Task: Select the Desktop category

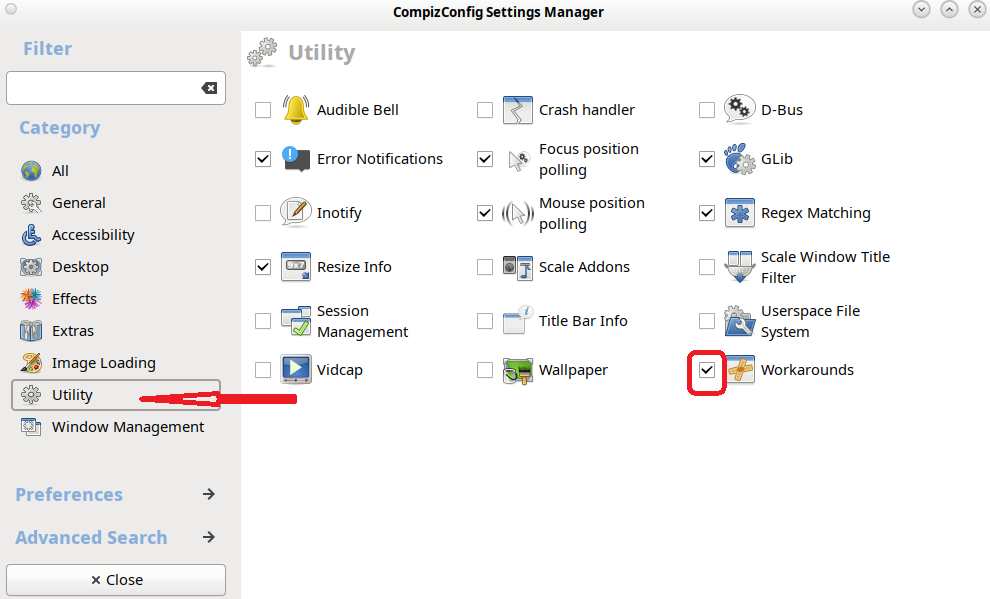Action: 116,267
